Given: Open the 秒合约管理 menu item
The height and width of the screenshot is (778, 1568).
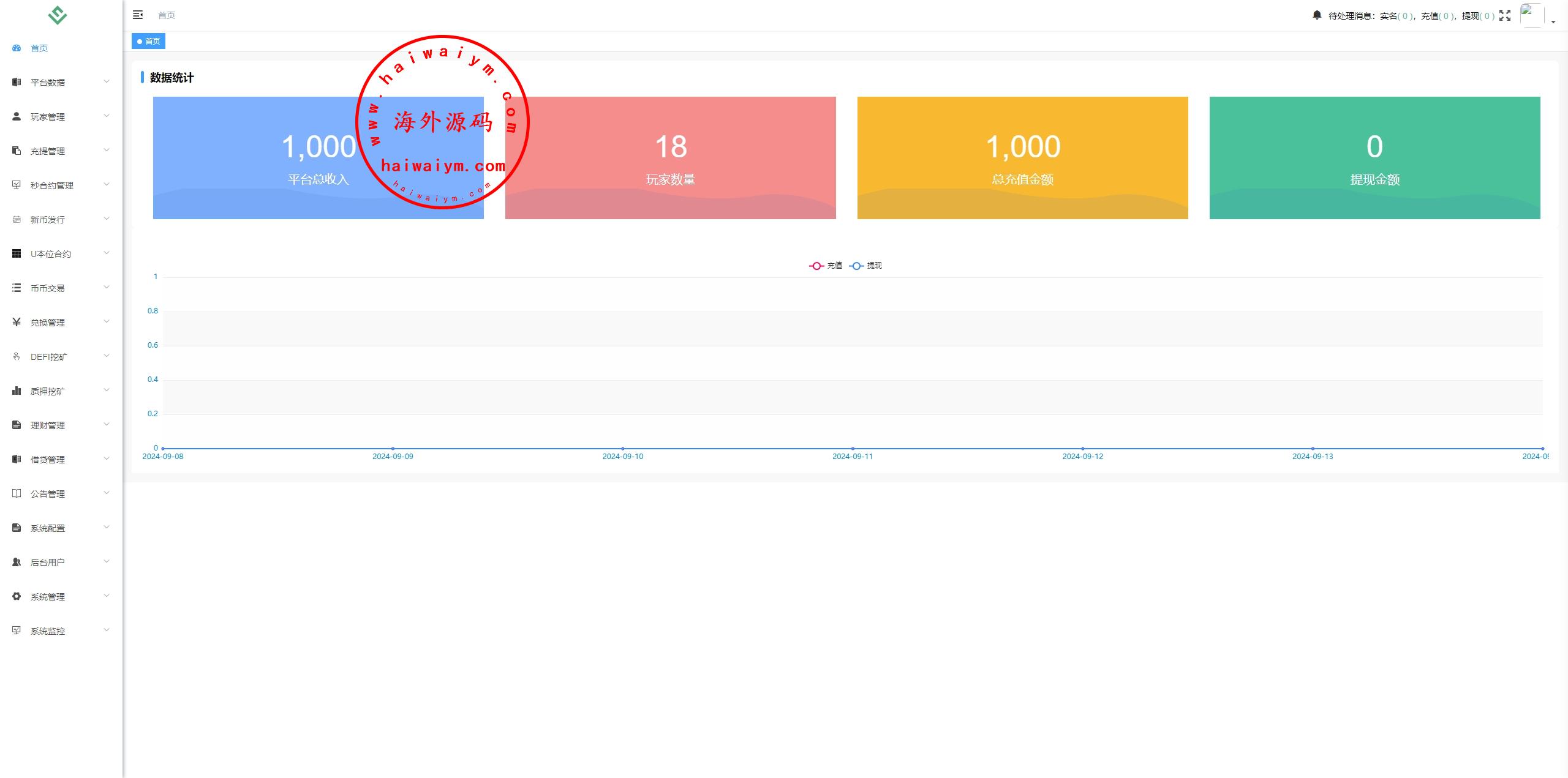Looking at the screenshot, I should click(x=52, y=185).
